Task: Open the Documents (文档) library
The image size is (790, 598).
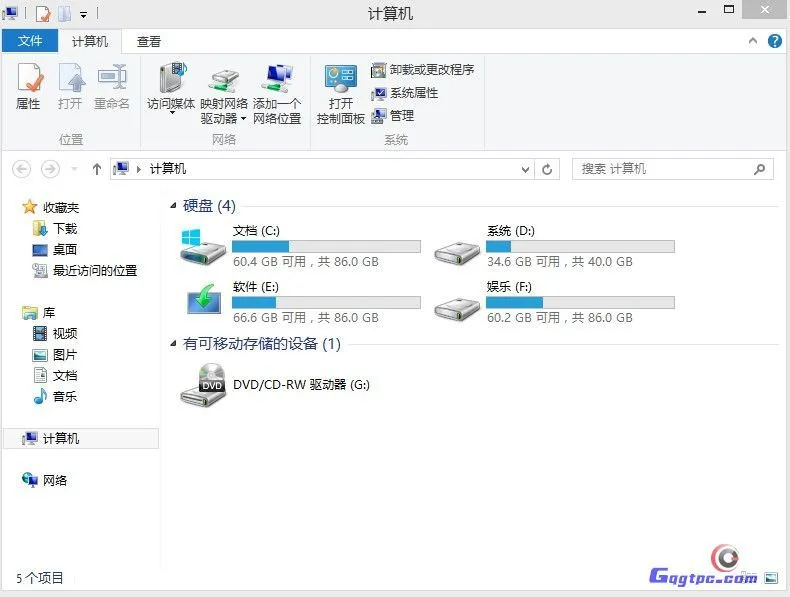Action: [x=55, y=375]
